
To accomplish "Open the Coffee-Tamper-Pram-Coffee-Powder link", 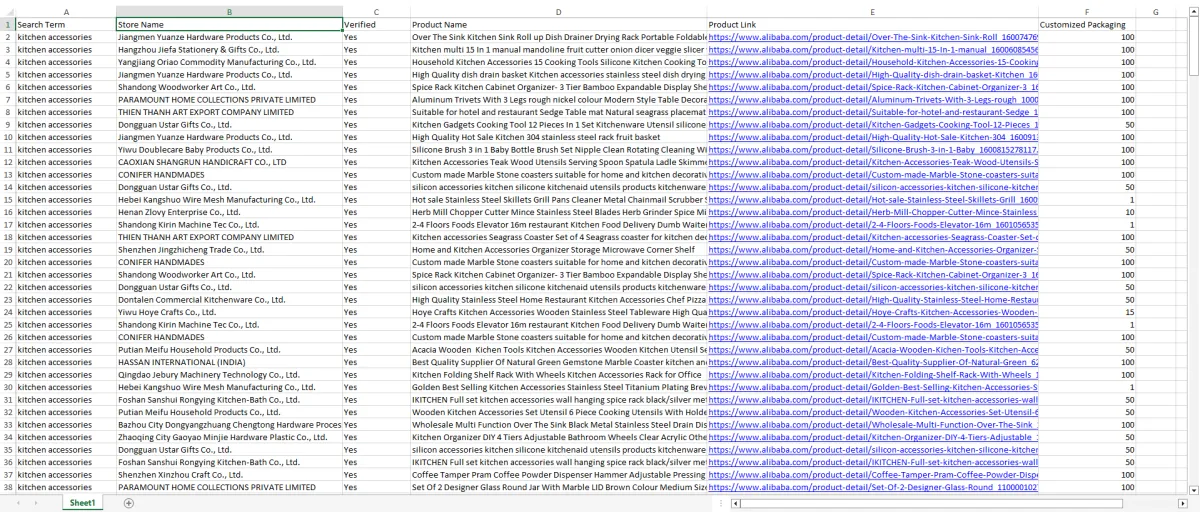I will tap(873, 474).
